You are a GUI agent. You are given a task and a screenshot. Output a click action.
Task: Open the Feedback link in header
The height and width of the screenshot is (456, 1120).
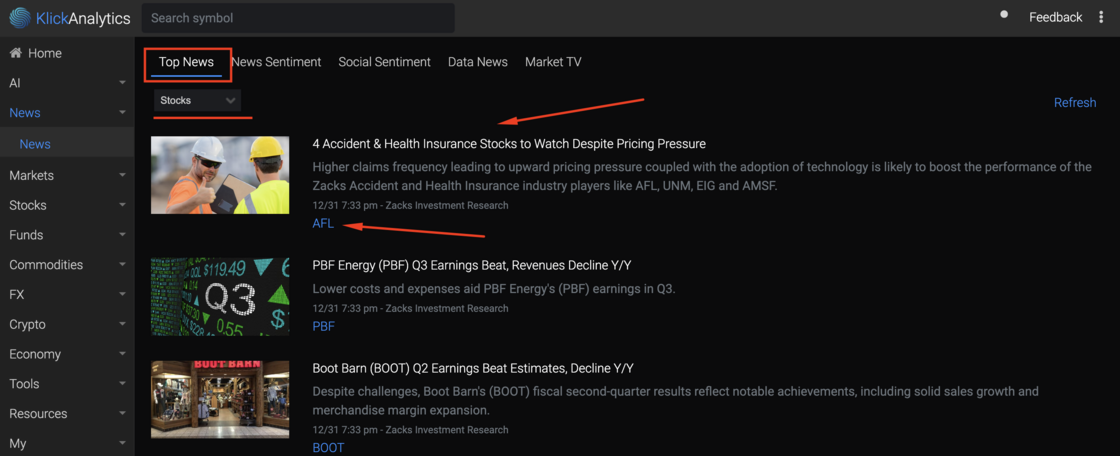(1055, 17)
